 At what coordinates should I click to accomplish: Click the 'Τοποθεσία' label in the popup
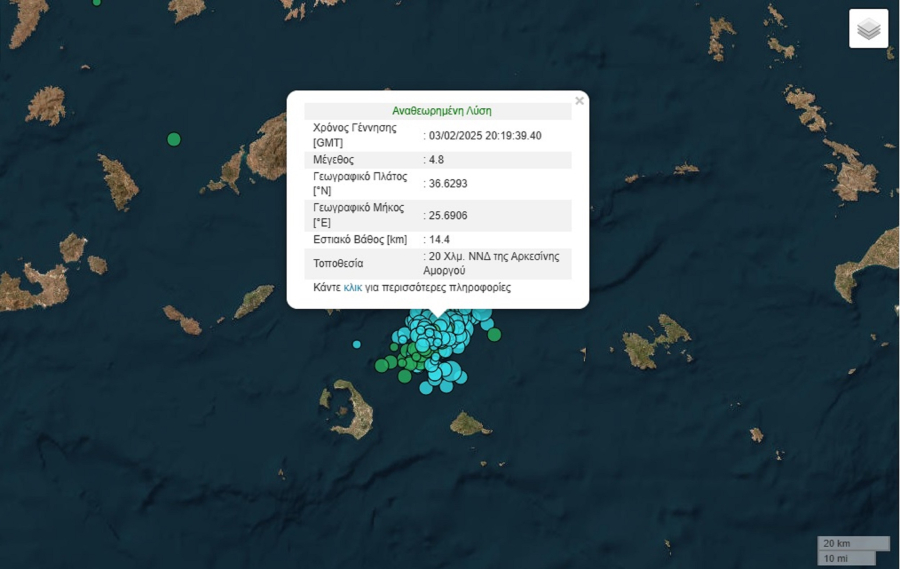pyautogui.click(x=338, y=264)
